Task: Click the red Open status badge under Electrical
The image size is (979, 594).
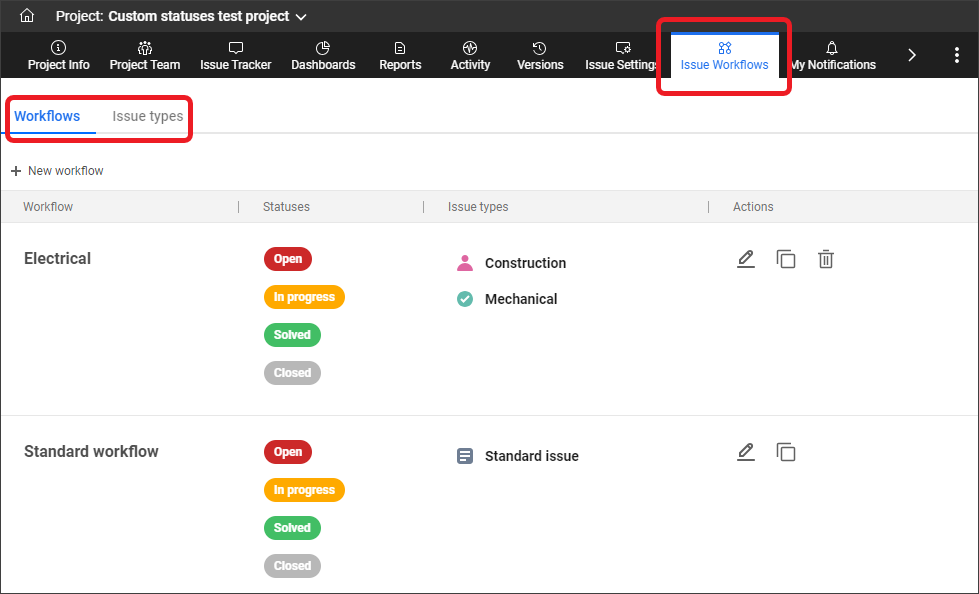Action: tap(288, 259)
